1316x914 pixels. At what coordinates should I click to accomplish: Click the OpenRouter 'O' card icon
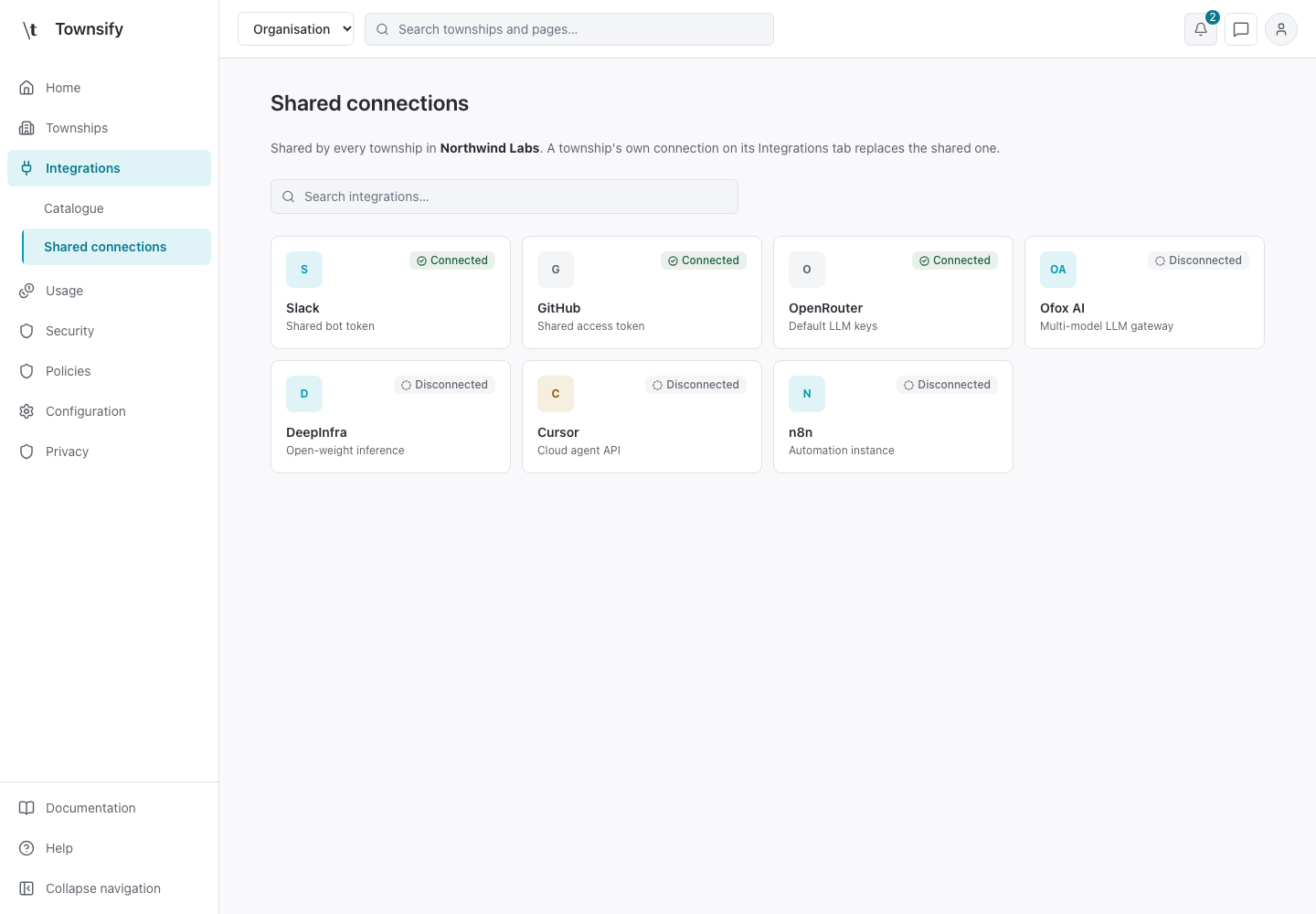(807, 270)
